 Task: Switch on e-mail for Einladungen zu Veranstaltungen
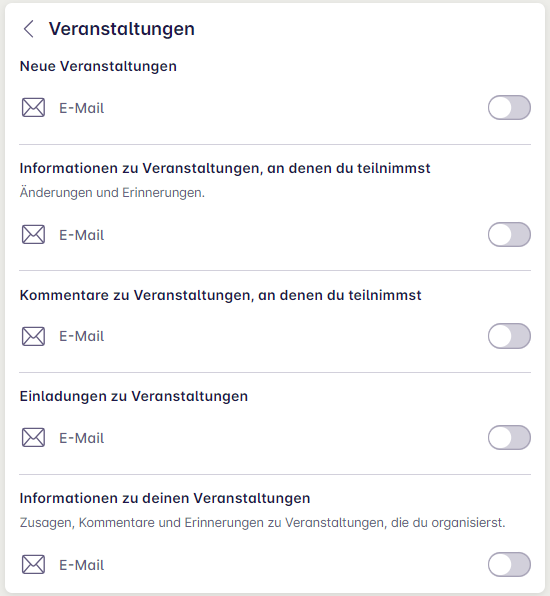pyautogui.click(x=509, y=437)
